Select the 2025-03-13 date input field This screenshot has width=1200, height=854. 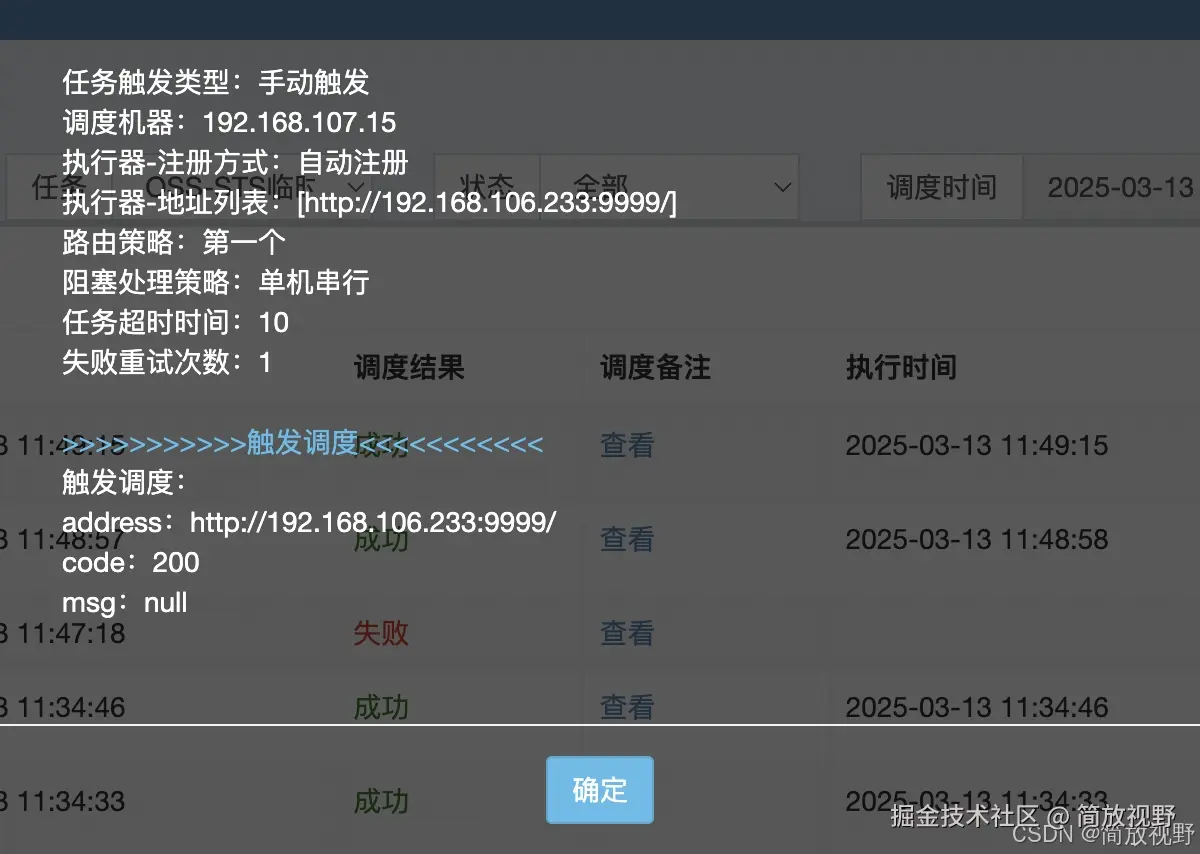click(x=1120, y=187)
